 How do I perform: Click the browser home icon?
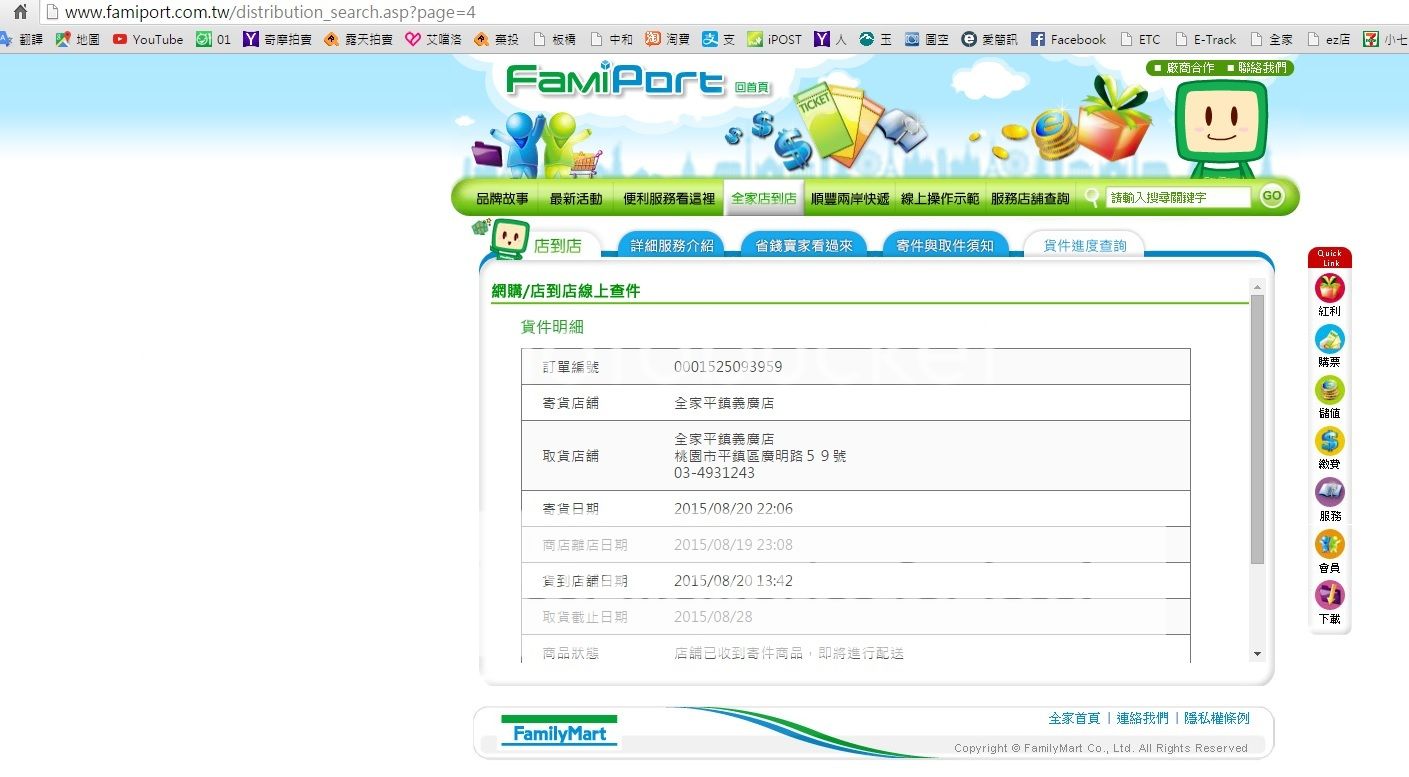point(19,13)
